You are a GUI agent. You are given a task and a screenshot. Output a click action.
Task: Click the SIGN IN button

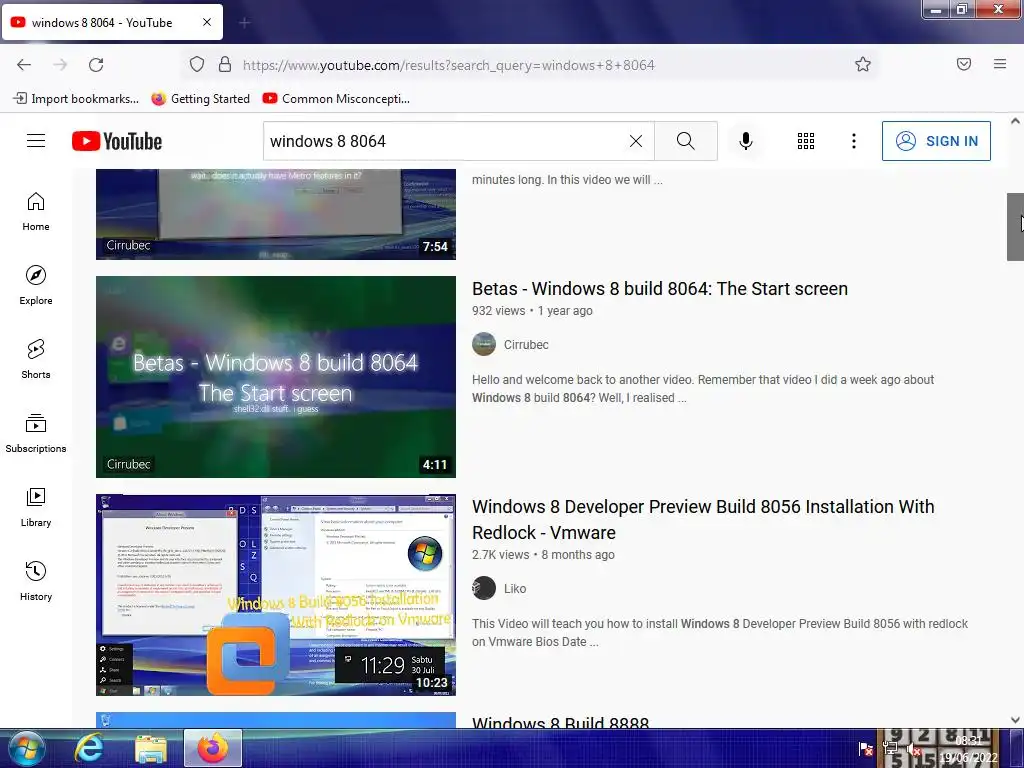click(936, 141)
